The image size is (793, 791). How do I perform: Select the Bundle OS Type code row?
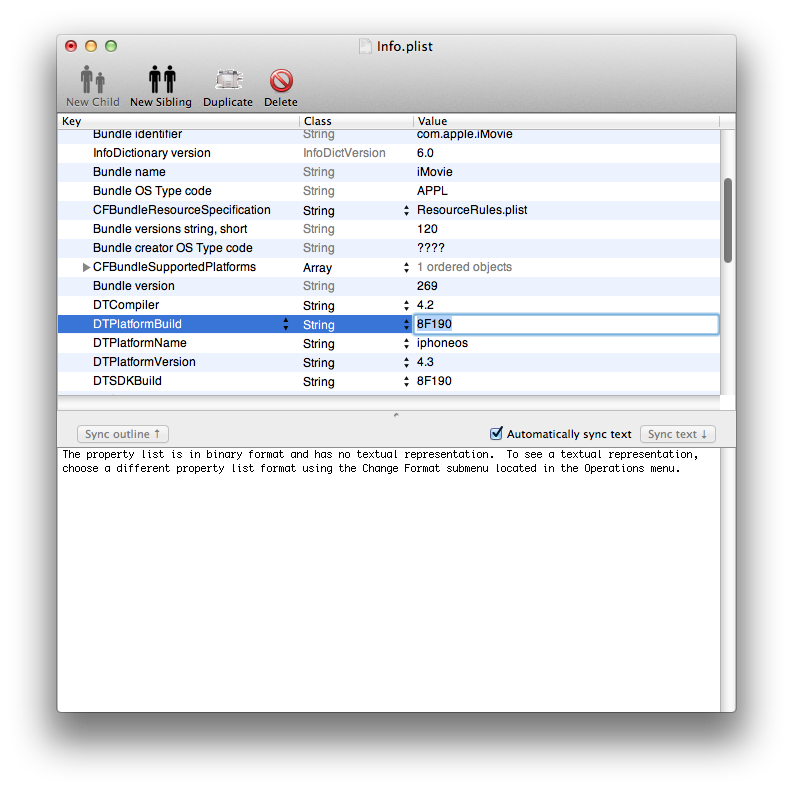tap(388, 191)
